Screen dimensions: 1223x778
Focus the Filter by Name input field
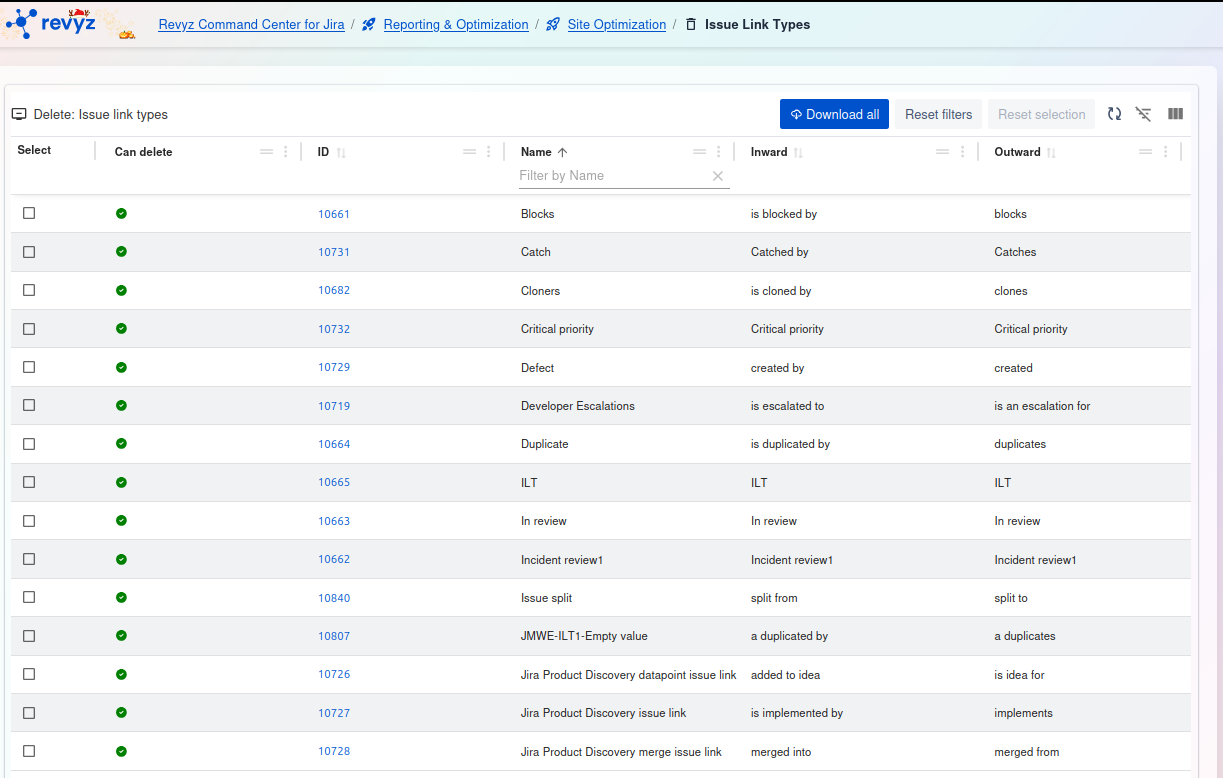click(x=610, y=176)
